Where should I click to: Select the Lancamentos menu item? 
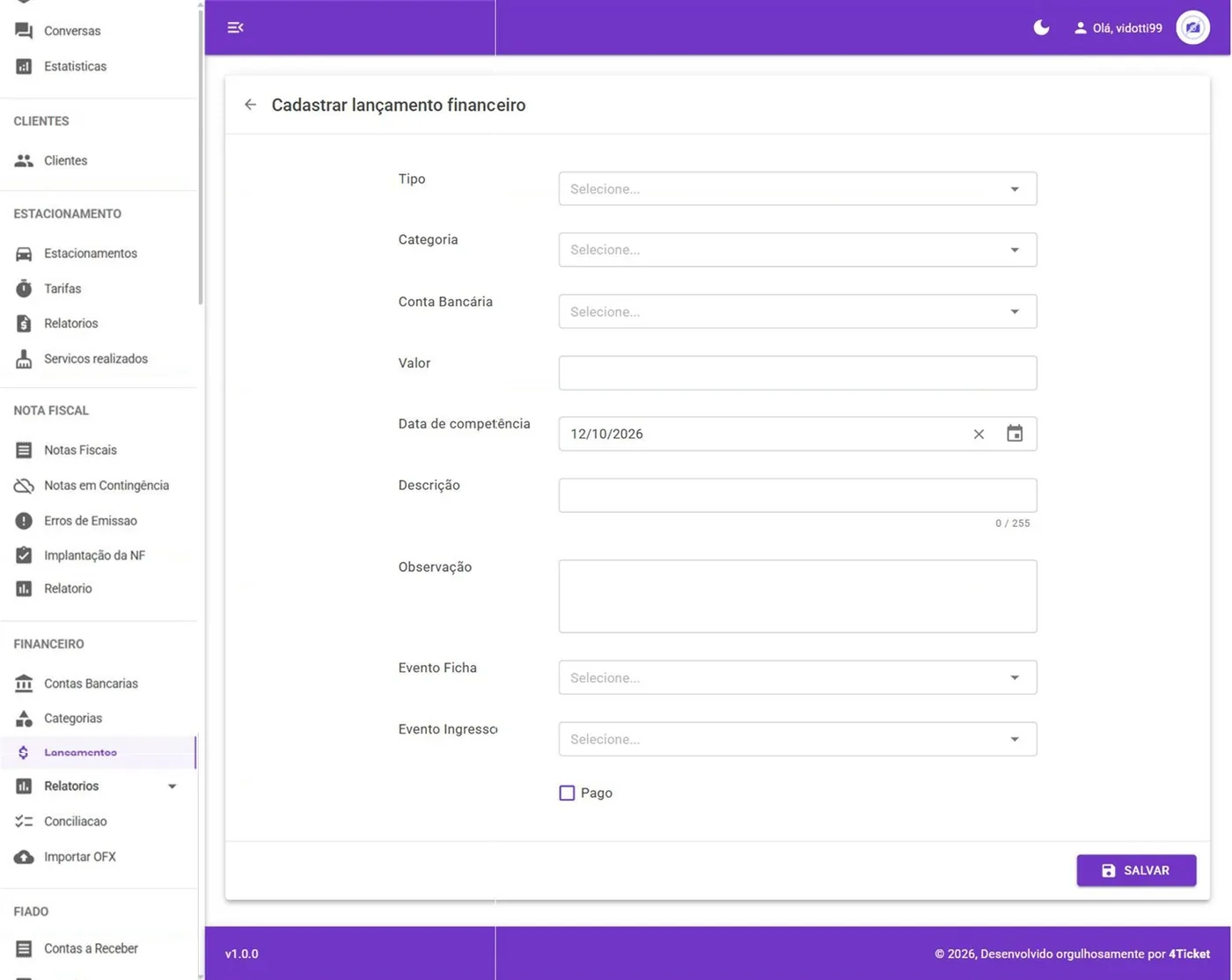[98, 752]
